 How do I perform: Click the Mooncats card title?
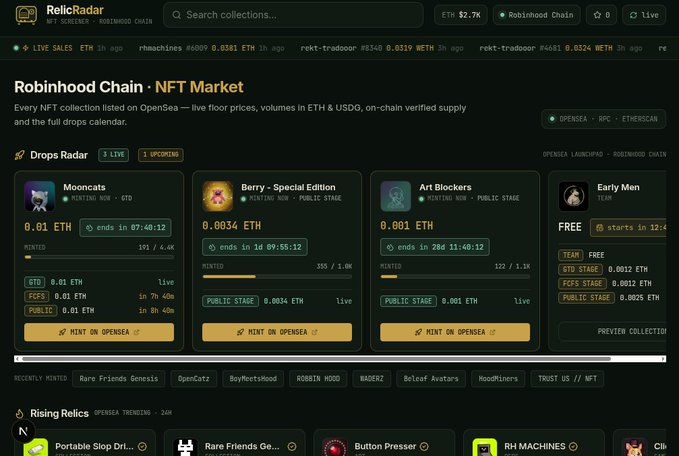pos(84,187)
